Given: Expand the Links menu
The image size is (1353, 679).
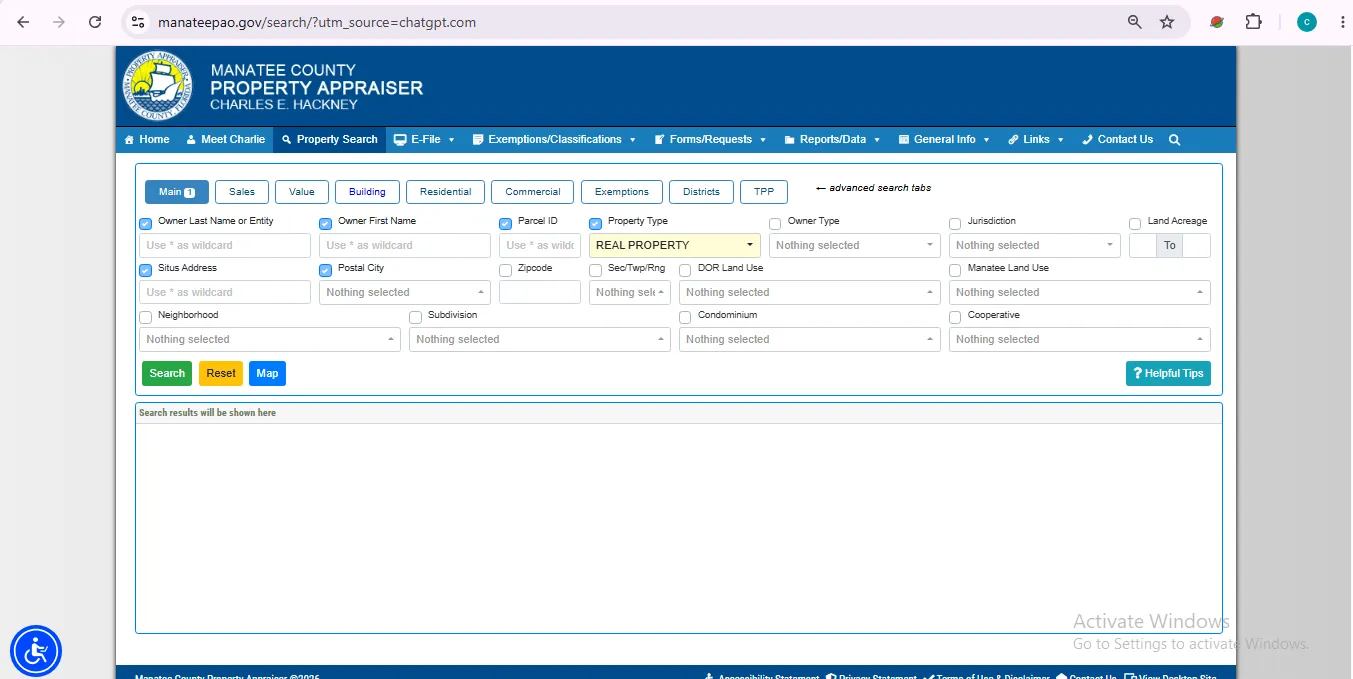Looking at the screenshot, I should [1036, 140].
